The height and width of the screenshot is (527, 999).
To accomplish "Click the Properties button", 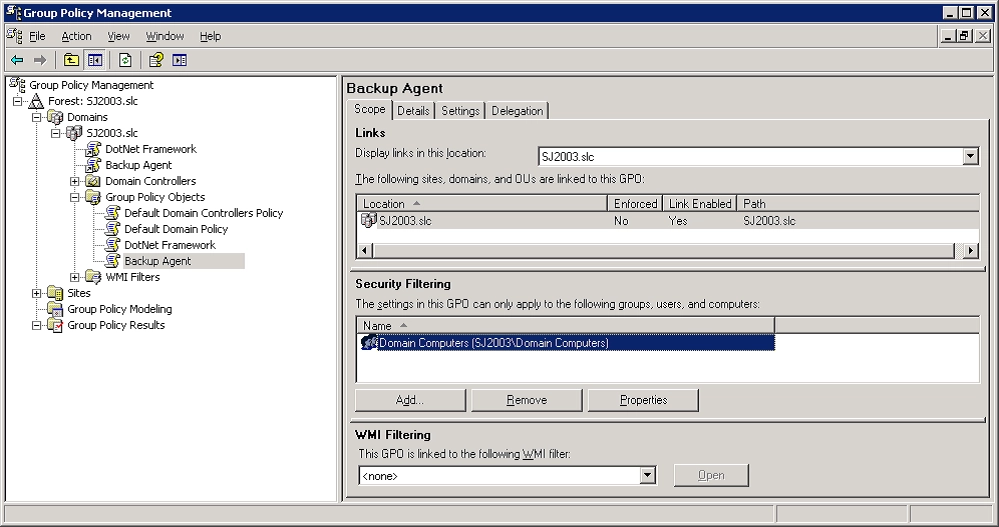I will [643, 400].
